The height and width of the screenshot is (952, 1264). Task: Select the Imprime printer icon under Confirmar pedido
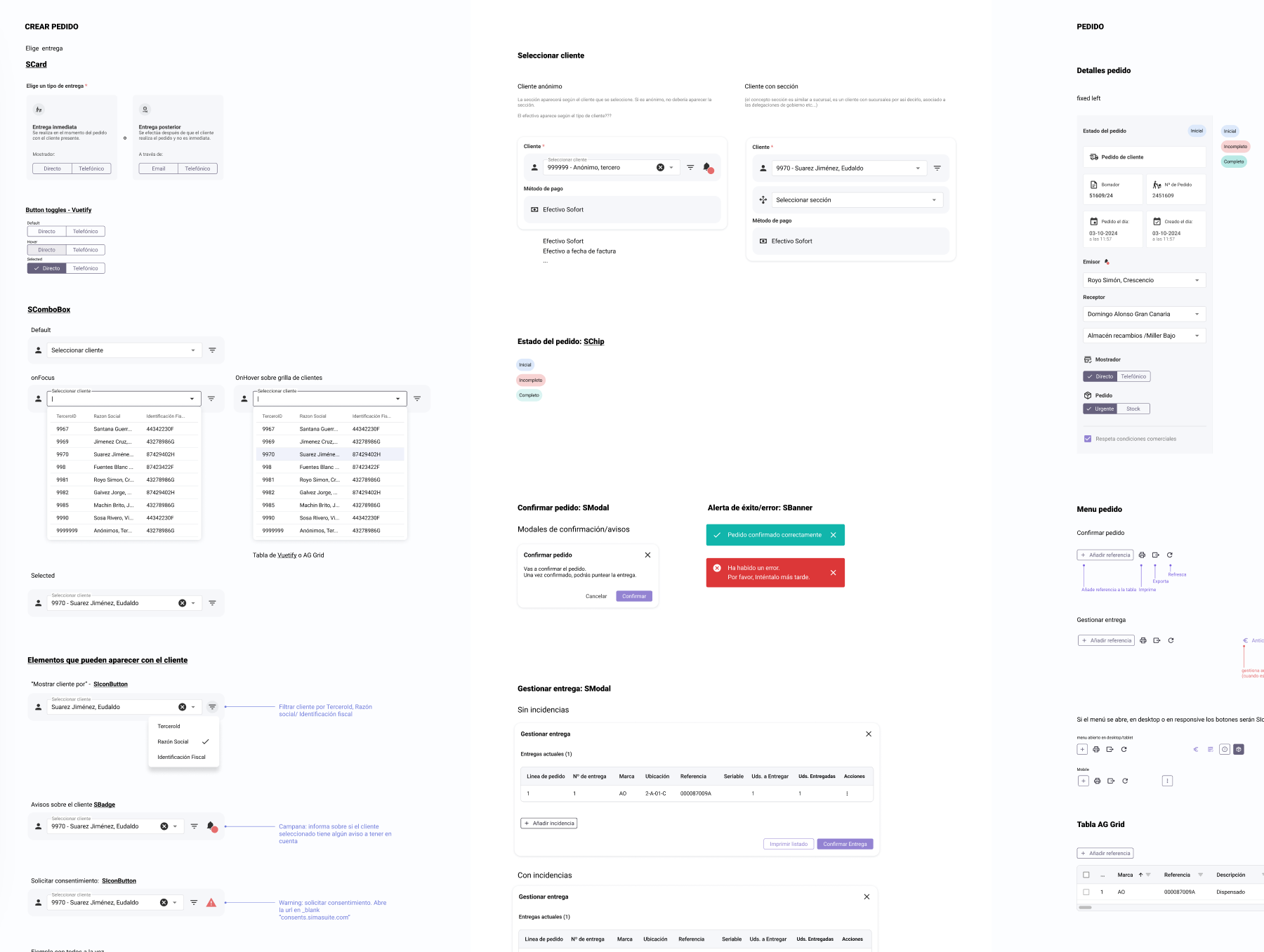pyautogui.click(x=1142, y=555)
